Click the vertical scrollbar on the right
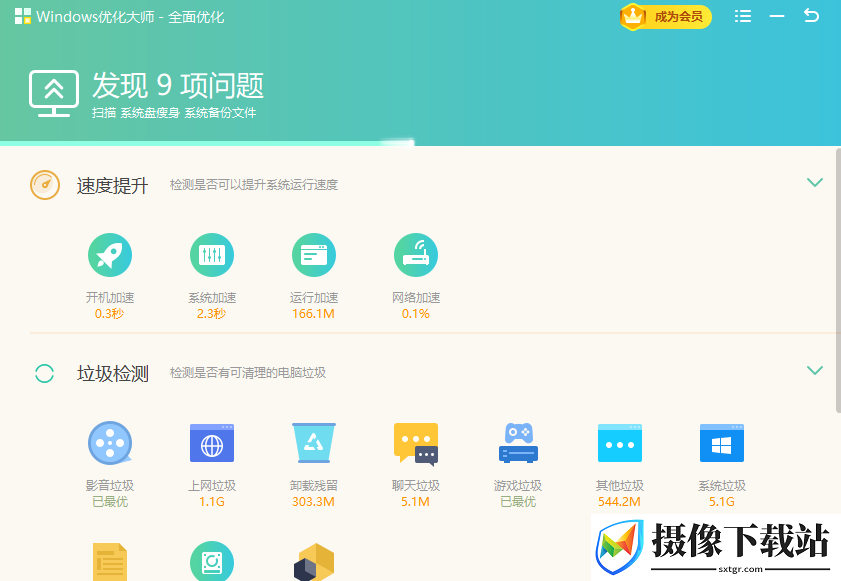 [x=838, y=281]
